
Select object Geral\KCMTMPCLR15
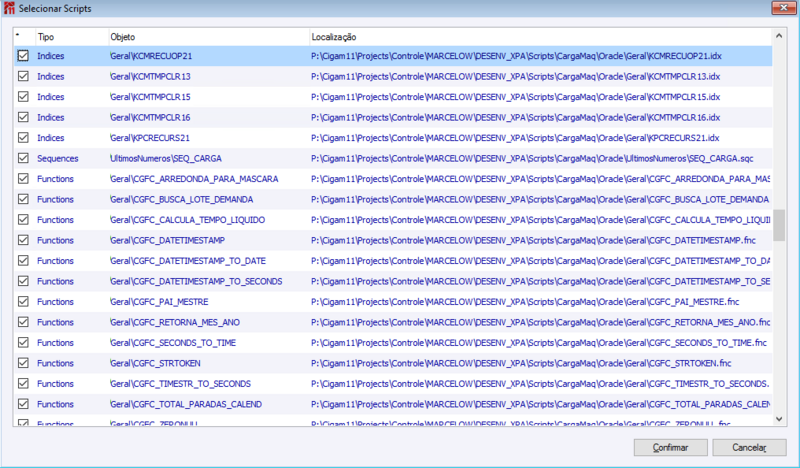[150, 97]
